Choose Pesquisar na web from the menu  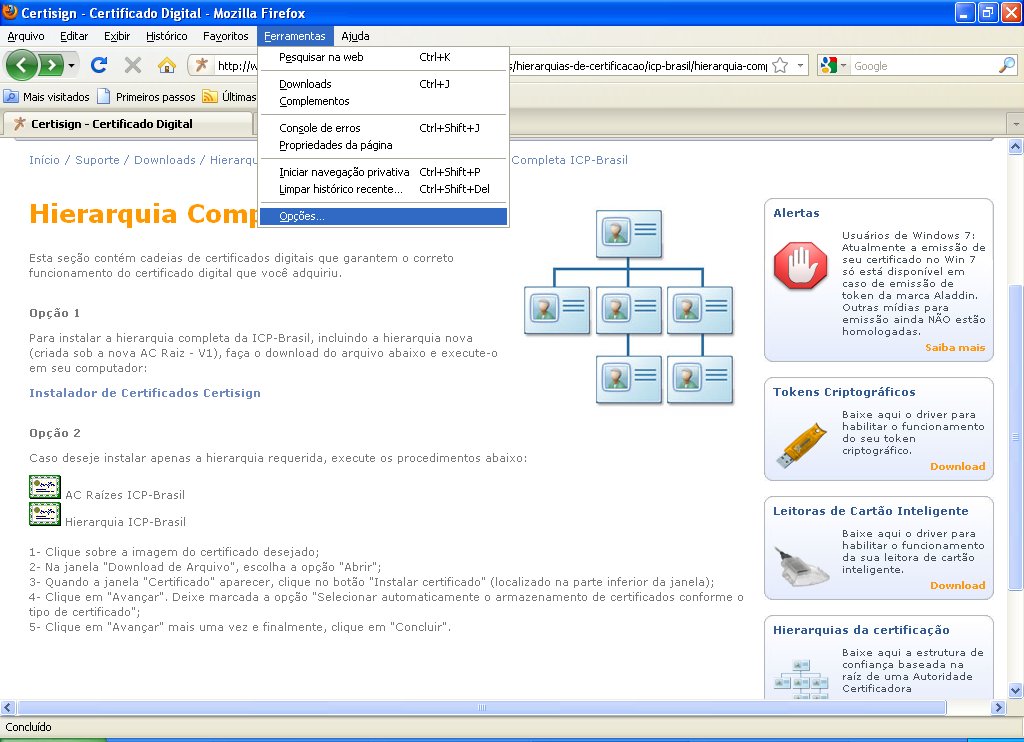pyautogui.click(x=383, y=57)
